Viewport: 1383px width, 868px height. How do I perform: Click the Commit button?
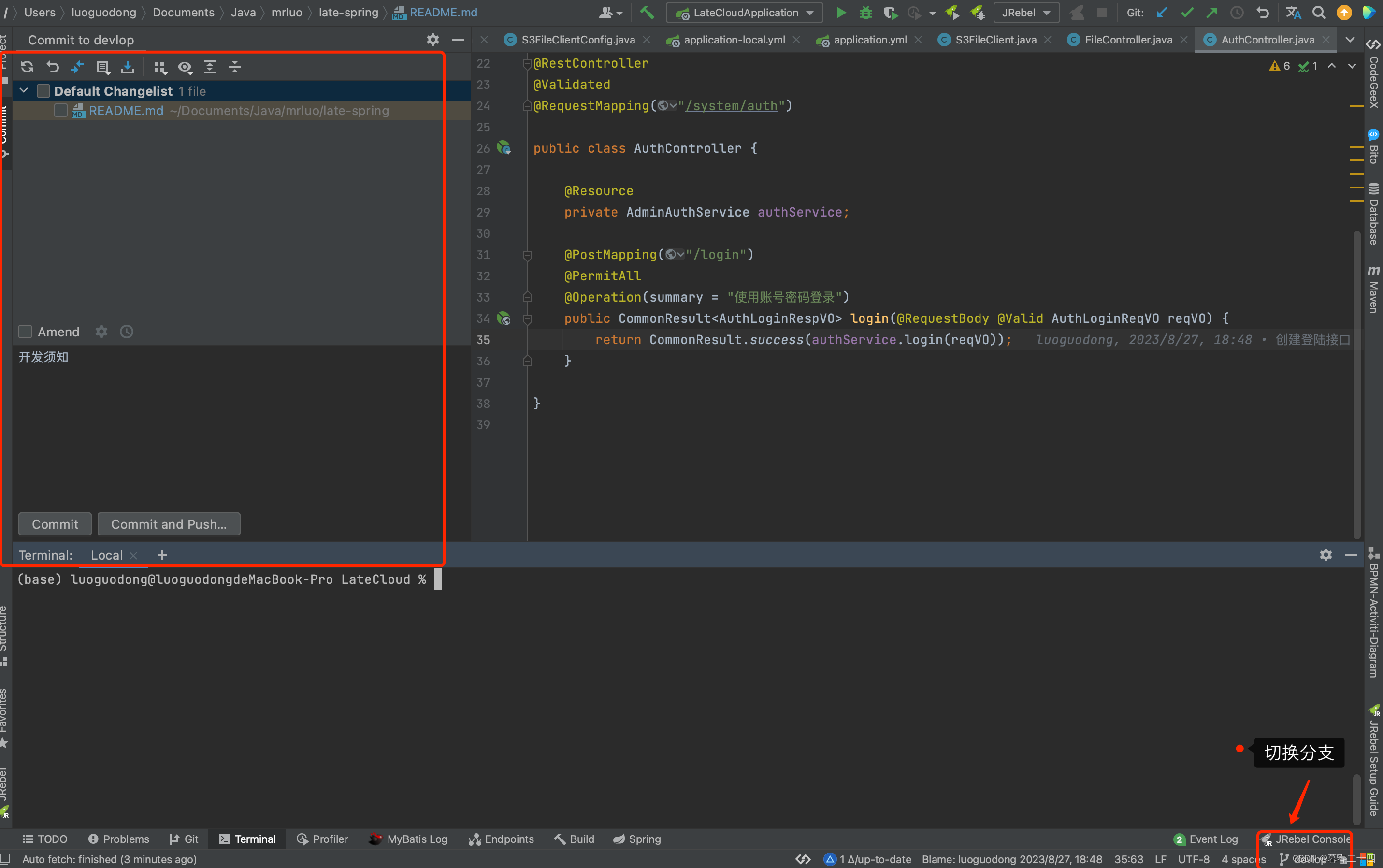(55, 524)
